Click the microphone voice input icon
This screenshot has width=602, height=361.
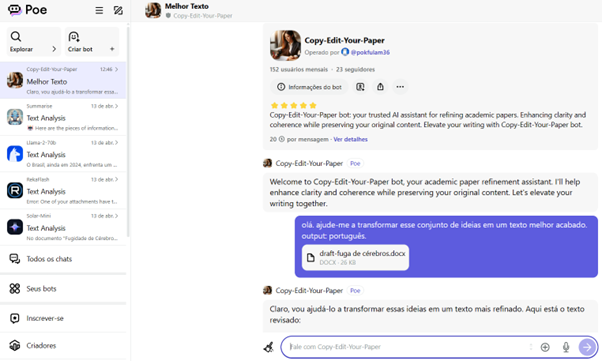pyautogui.click(x=566, y=347)
